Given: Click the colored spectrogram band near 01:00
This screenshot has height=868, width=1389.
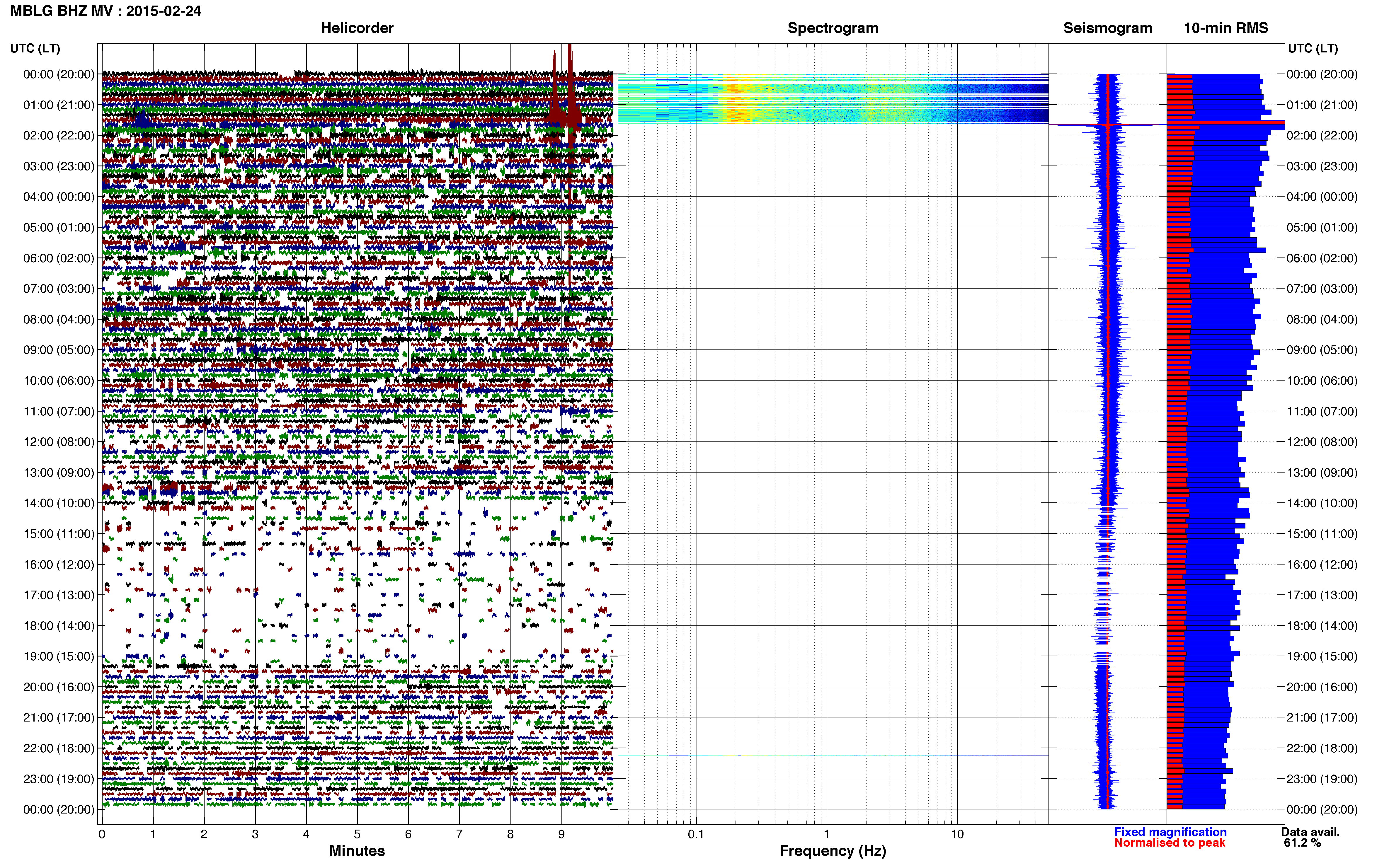Looking at the screenshot, I should point(833,98).
